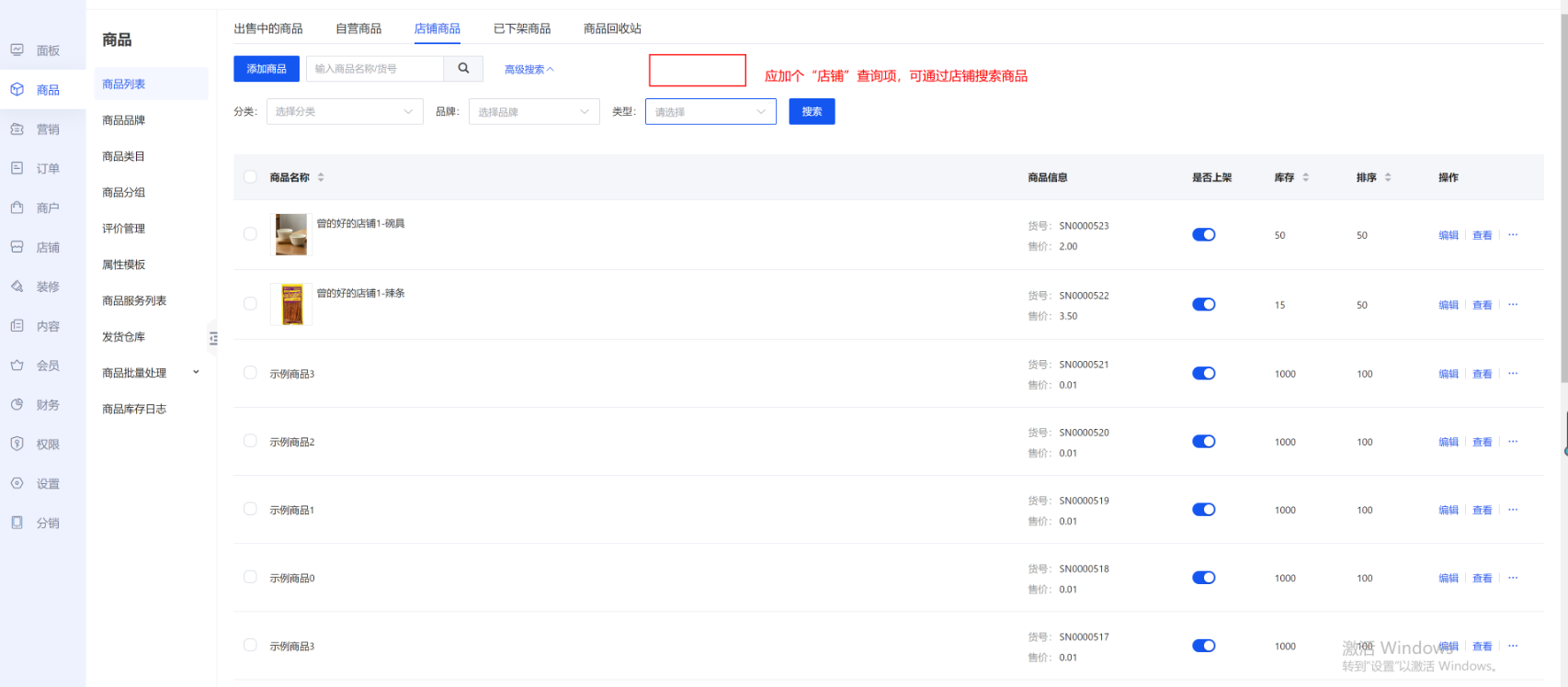
Task: Open 发货仓库 in the submenu
Action: [x=123, y=337]
